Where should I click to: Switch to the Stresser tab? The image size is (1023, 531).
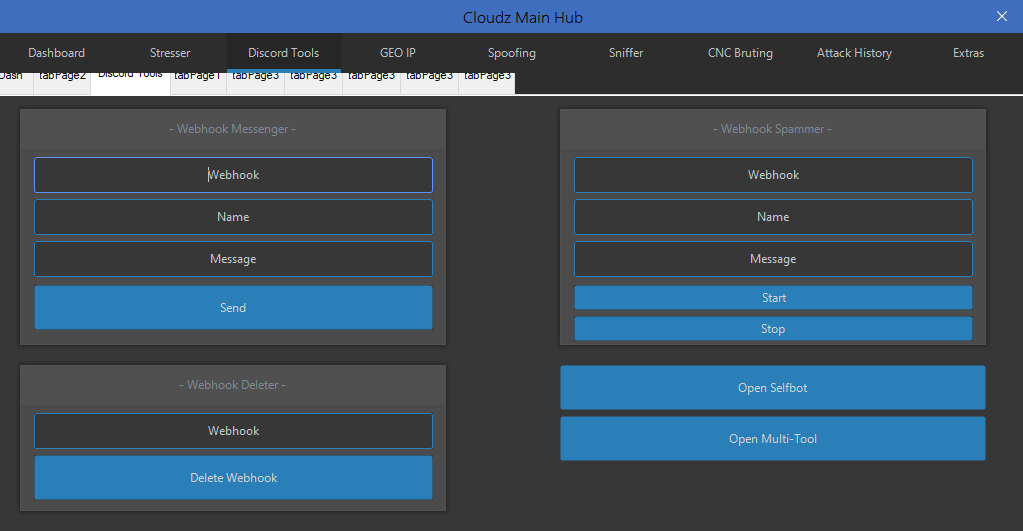click(x=170, y=53)
